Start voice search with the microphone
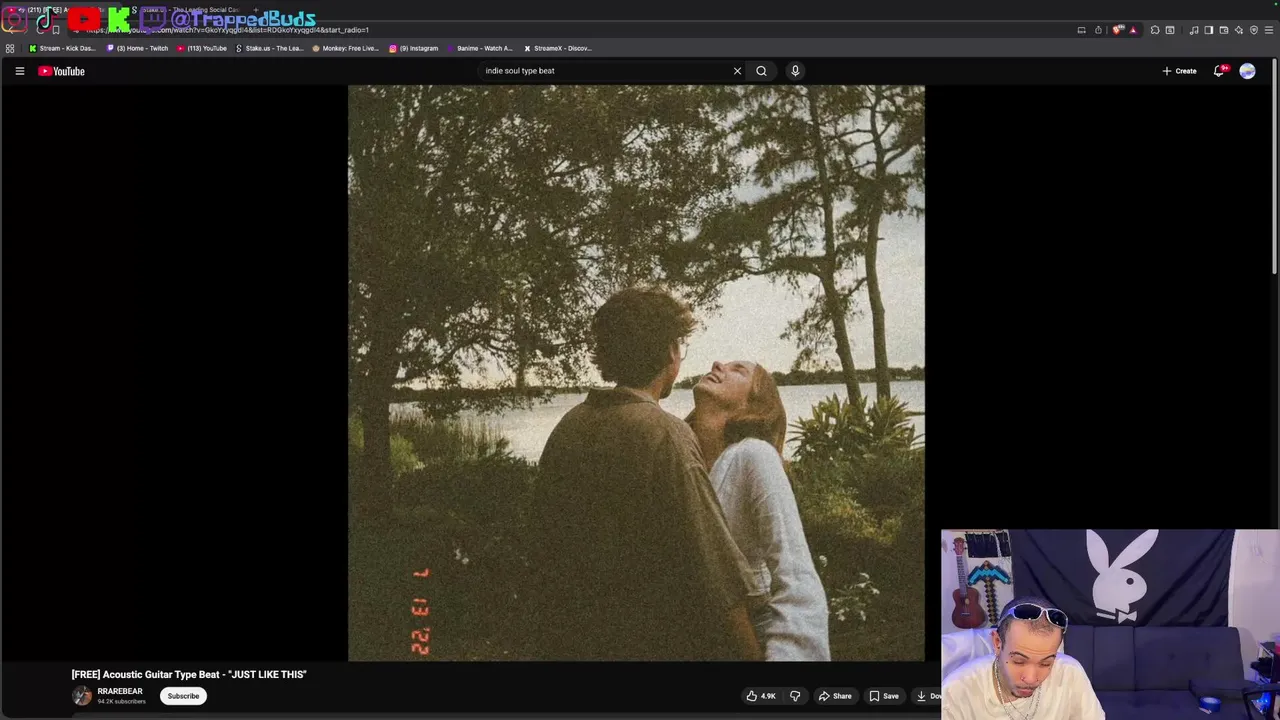1280x720 pixels. (x=795, y=71)
